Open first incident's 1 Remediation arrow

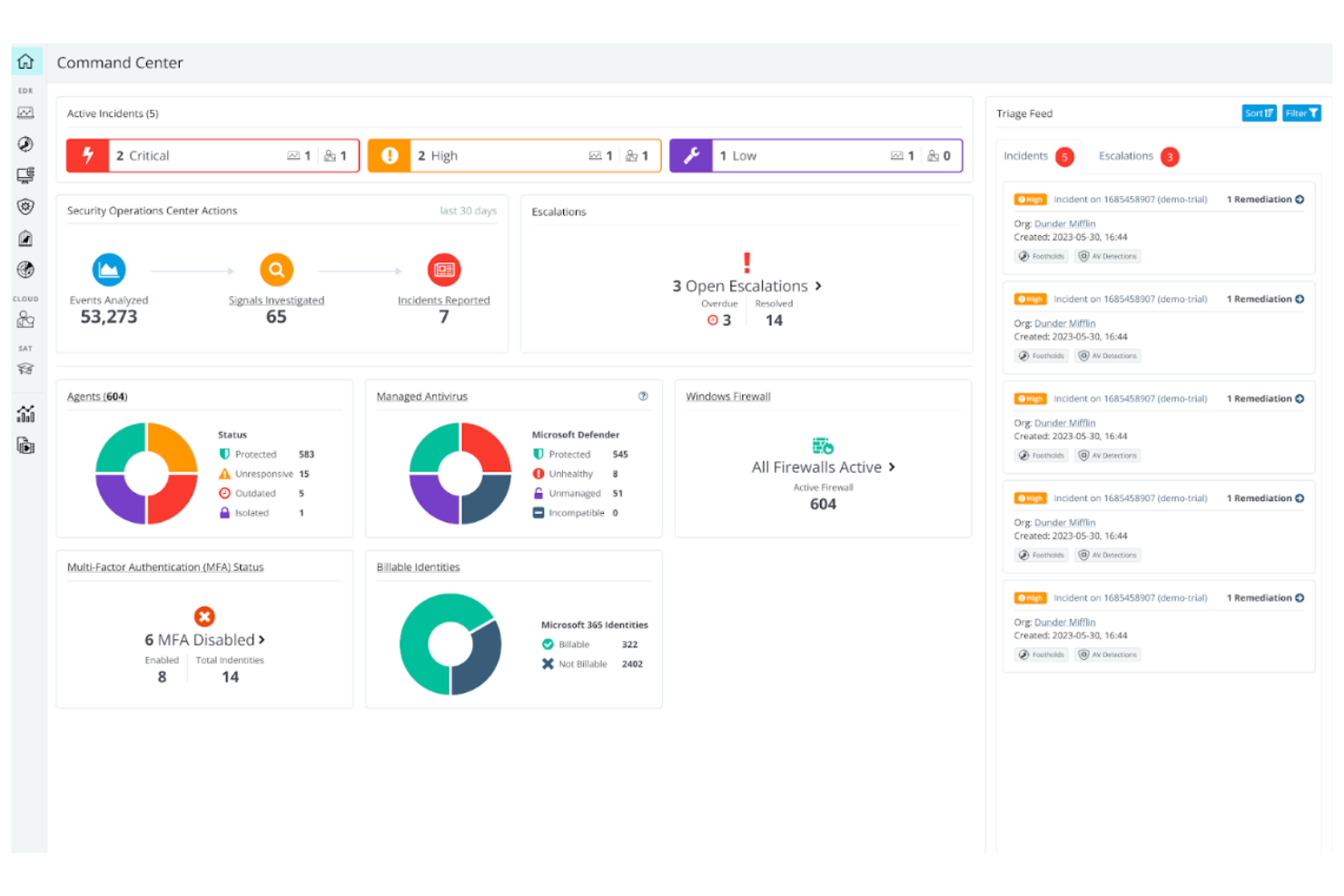click(1300, 200)
